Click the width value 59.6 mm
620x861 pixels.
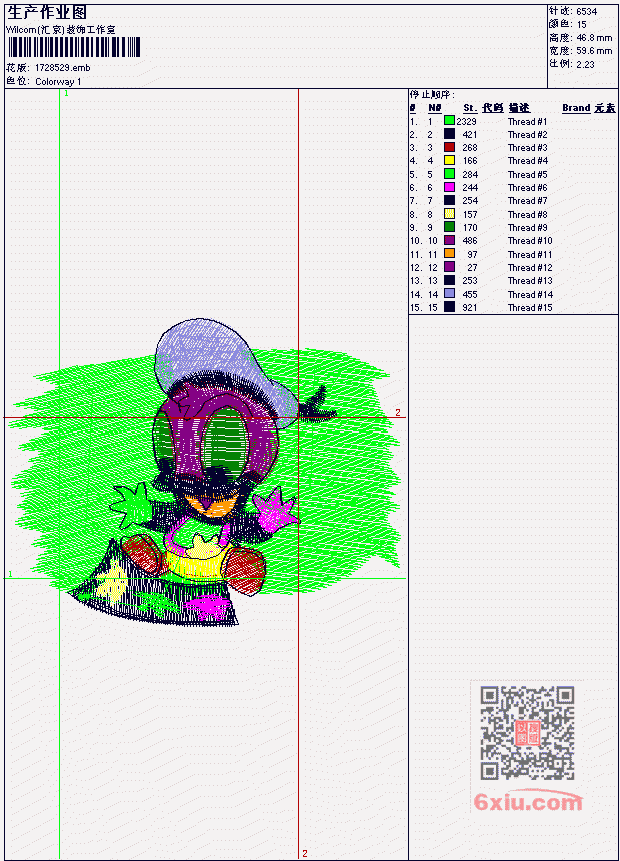594,51
